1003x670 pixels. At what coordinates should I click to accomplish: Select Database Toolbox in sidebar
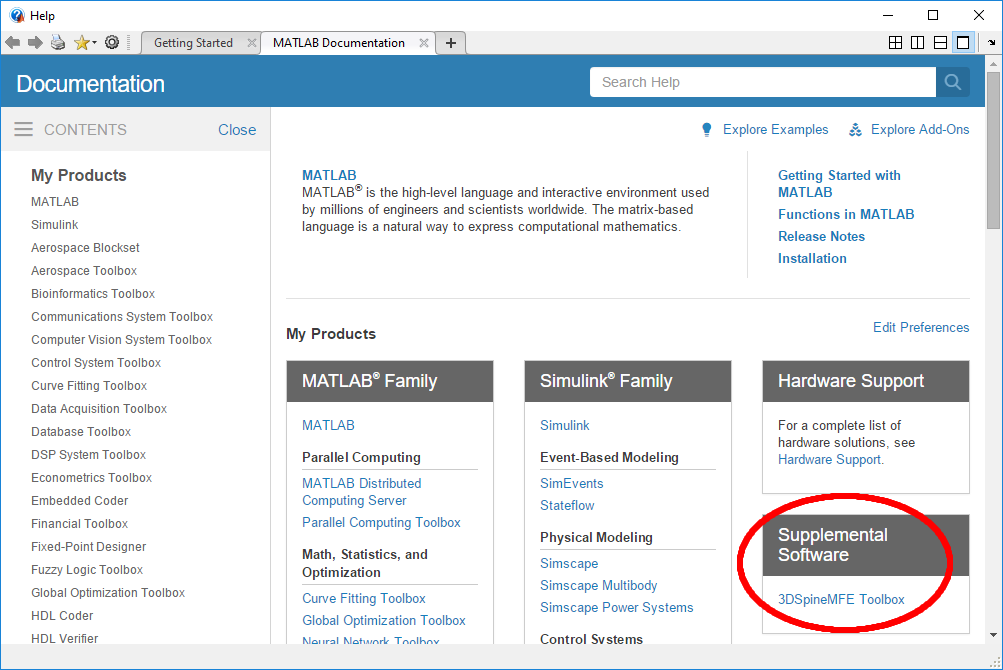(81, 432)
